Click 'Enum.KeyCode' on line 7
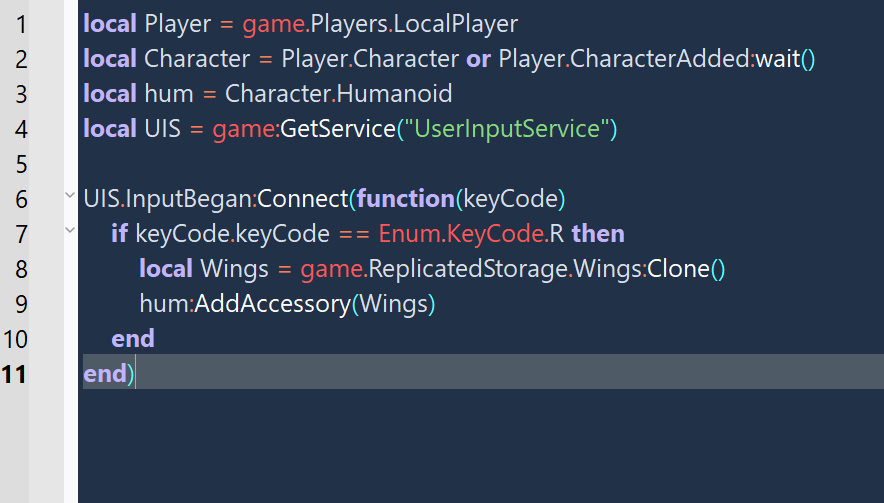Screen dimensions: 884x503 point(461,233)
